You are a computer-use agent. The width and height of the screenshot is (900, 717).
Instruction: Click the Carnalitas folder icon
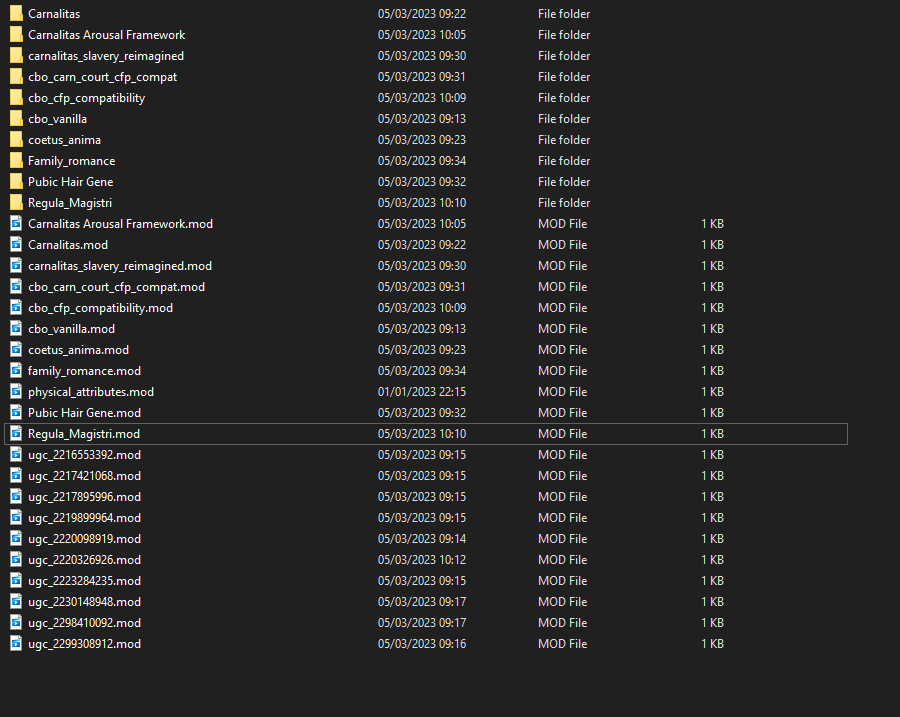[16, 13]
